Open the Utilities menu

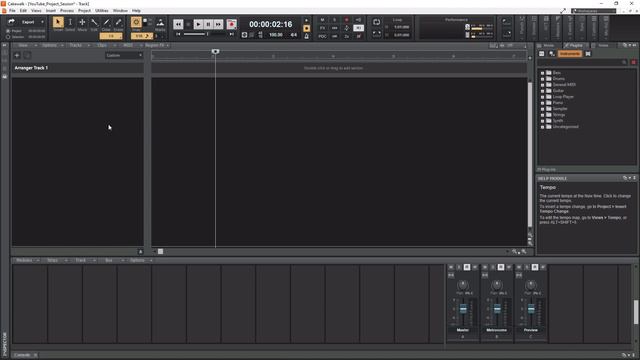tap(102, 11)
